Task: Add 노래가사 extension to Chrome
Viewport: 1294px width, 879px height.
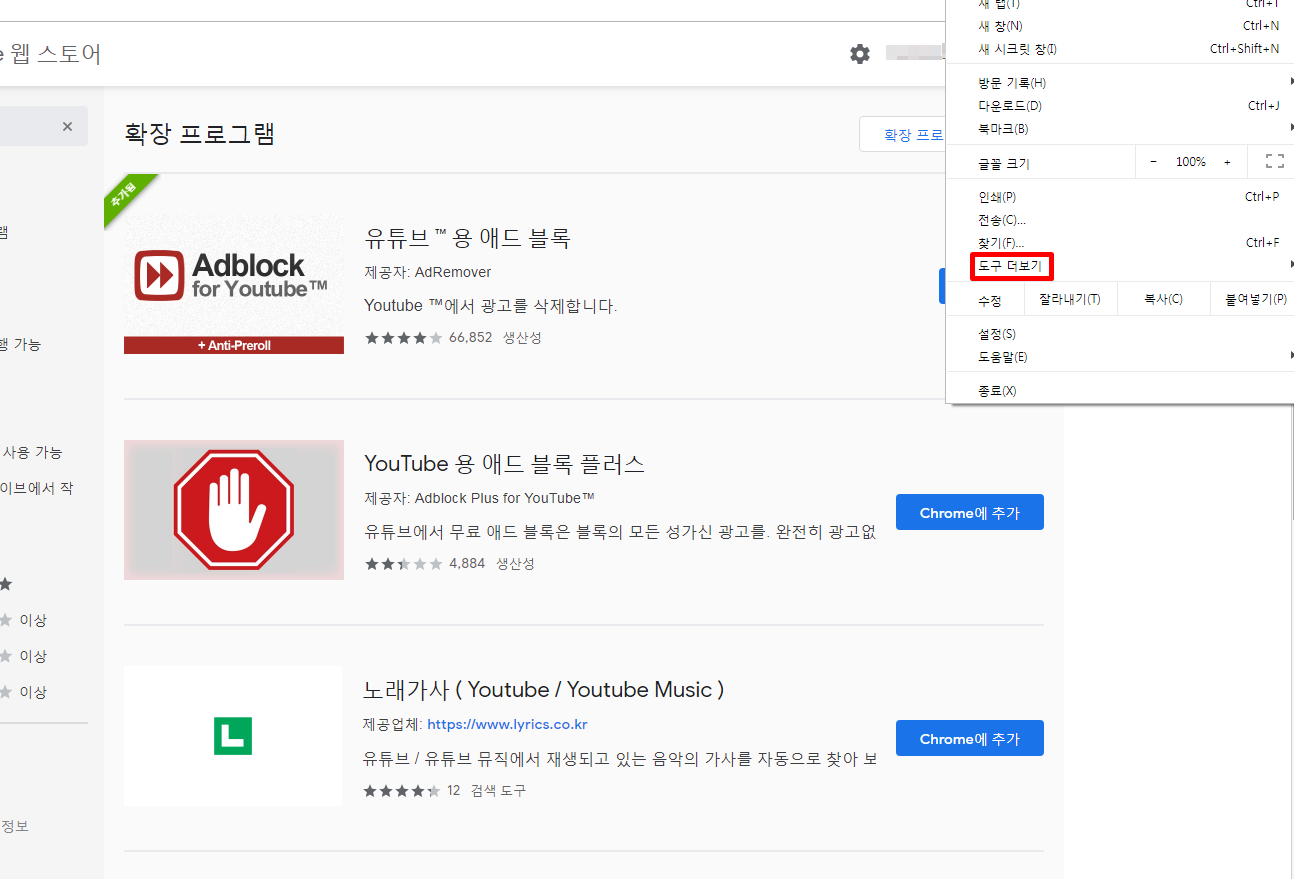Action: pos(970,738)
